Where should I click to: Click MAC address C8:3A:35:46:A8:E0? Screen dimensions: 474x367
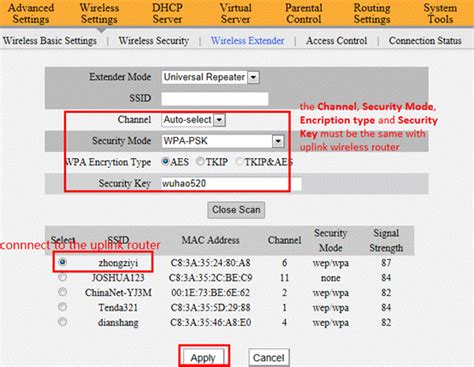pos(210,323)
